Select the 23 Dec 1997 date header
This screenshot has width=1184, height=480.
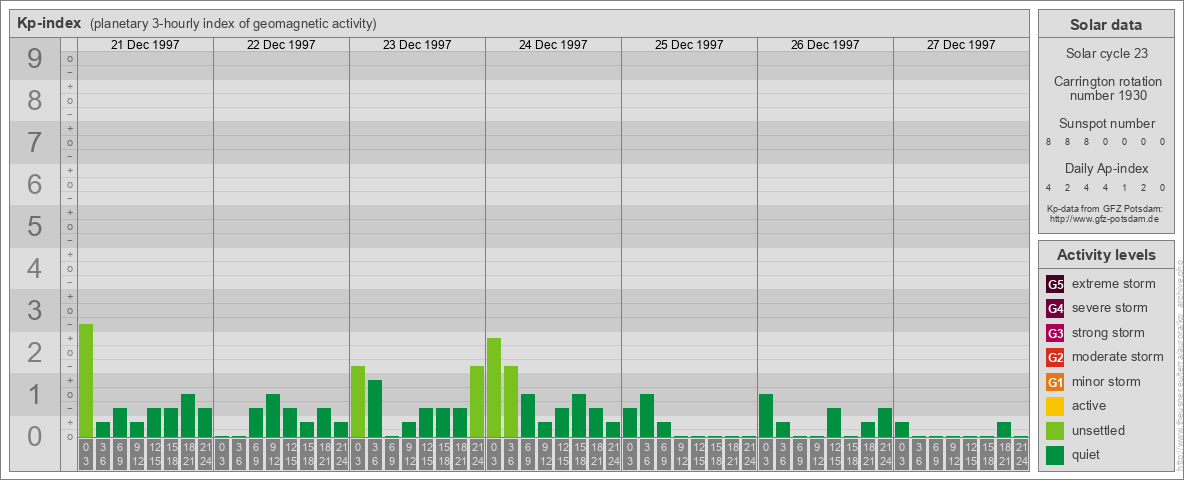(x=417, y=45)
